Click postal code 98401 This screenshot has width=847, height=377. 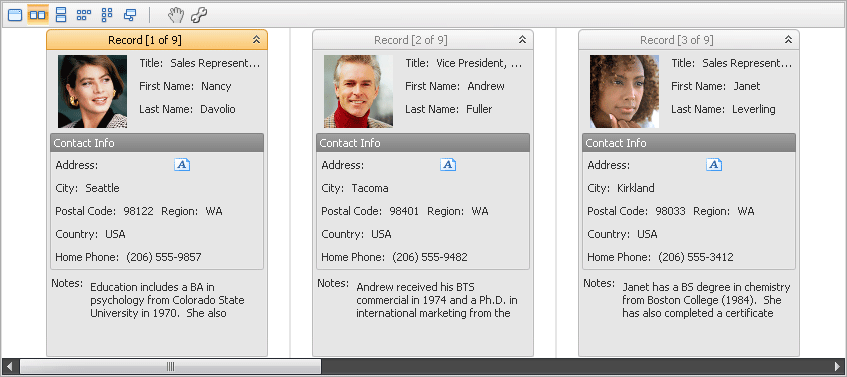(x=404, y=211)
